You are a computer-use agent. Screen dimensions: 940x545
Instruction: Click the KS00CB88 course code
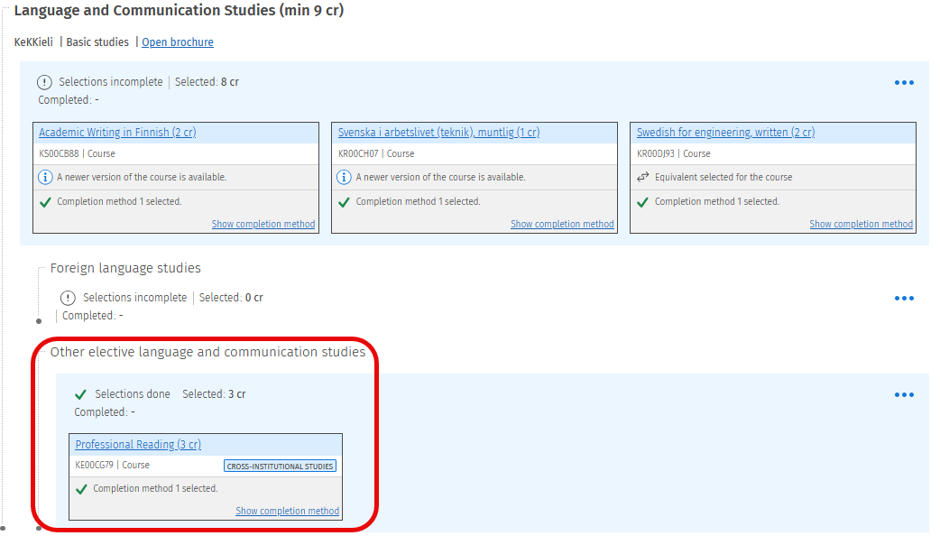pos(59,153)
